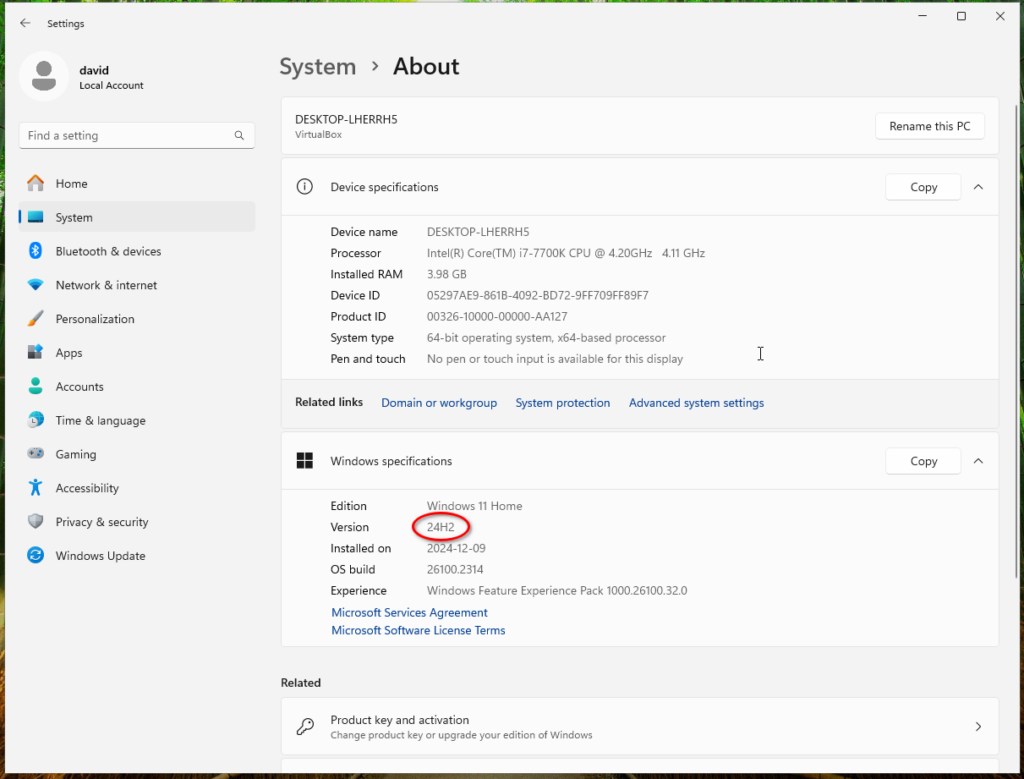Click the version value 24H2

[x=441, y=527]
